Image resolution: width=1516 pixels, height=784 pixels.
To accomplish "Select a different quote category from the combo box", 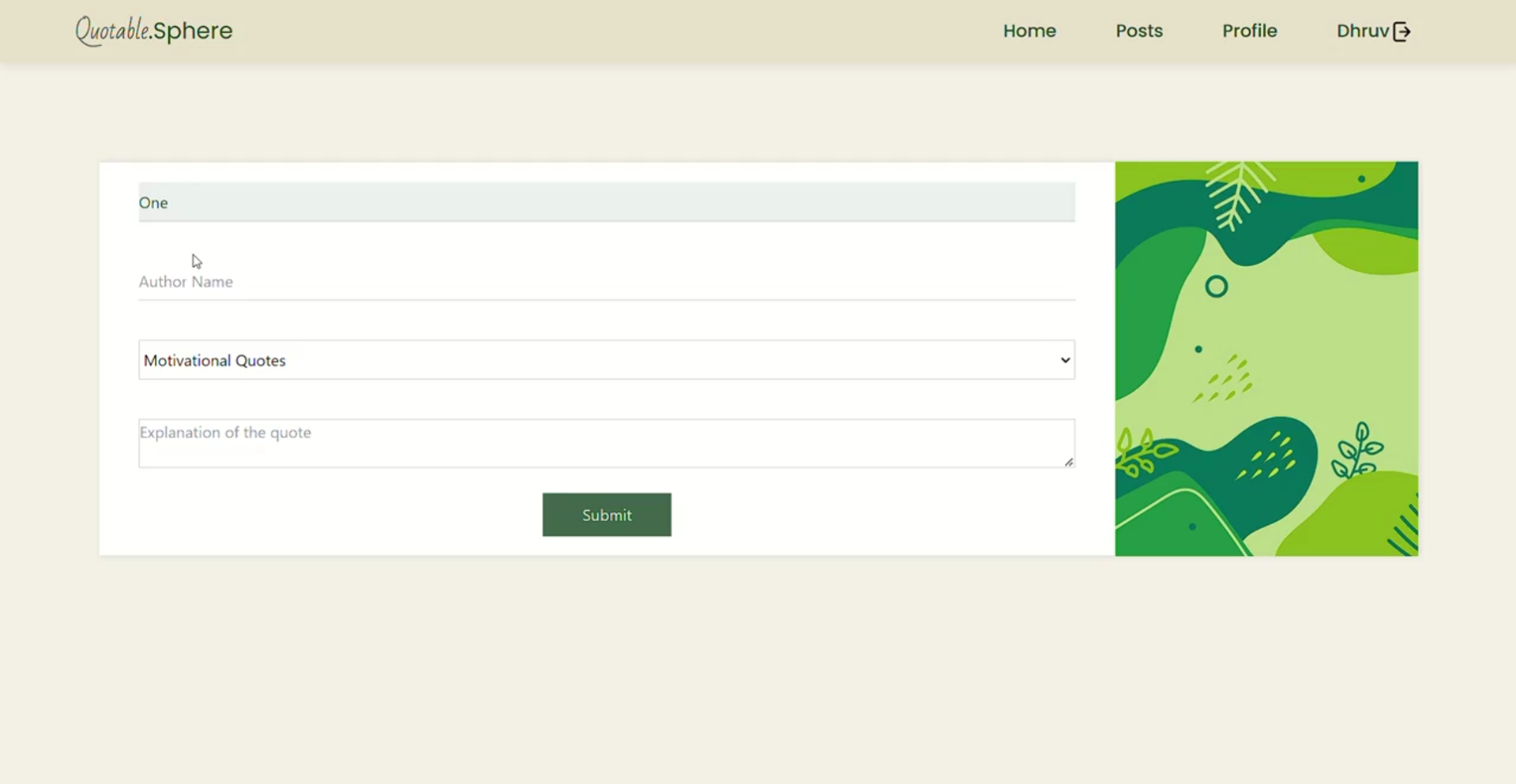I will pos(606,359).
